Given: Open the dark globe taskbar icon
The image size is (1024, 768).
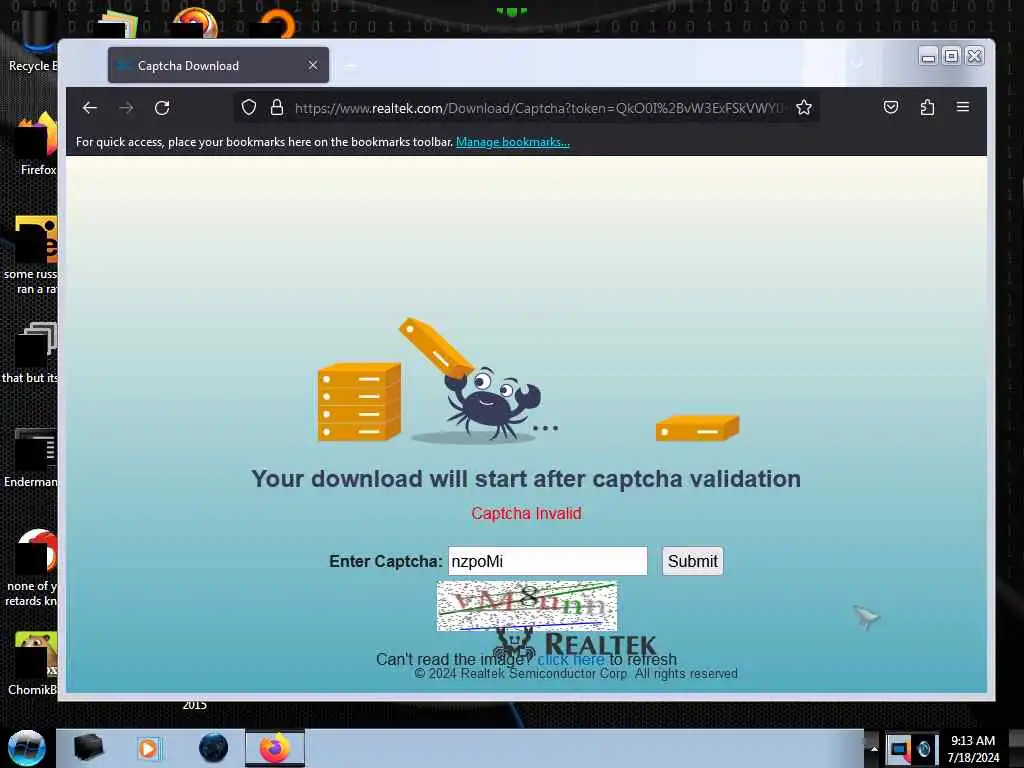Looking at the screenshot, I should pyautogui.click(x=214, y=748).
